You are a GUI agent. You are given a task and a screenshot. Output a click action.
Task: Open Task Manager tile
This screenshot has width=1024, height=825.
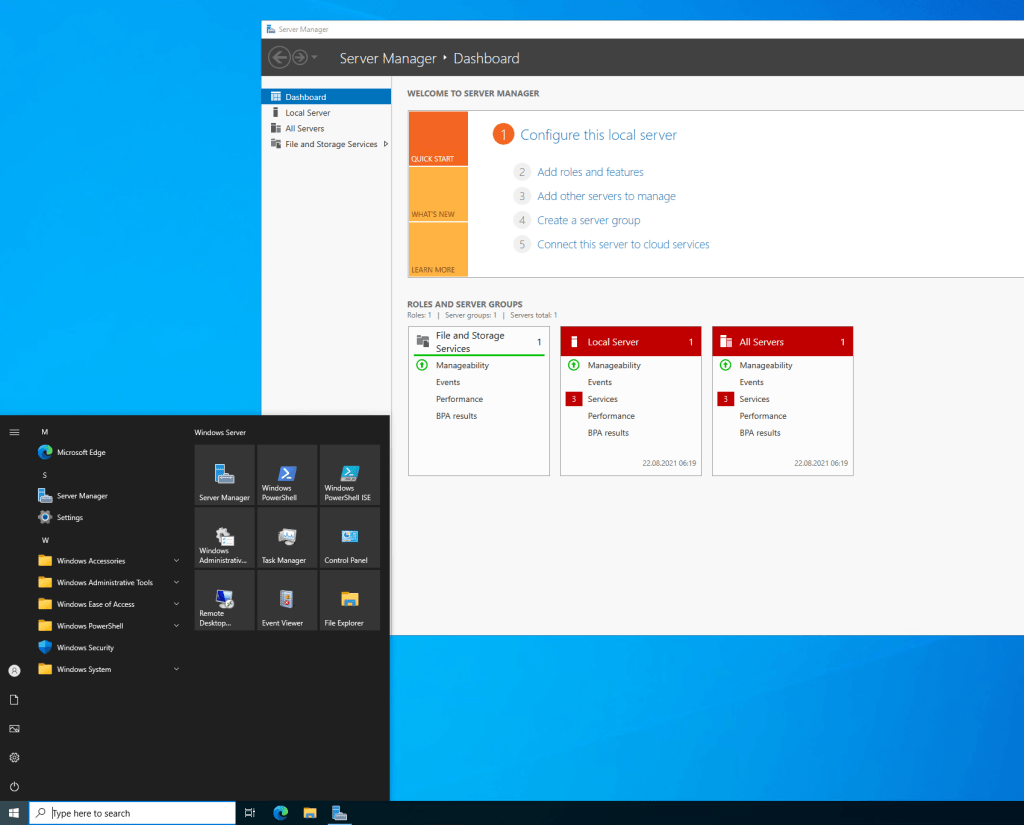click(287, 538)
